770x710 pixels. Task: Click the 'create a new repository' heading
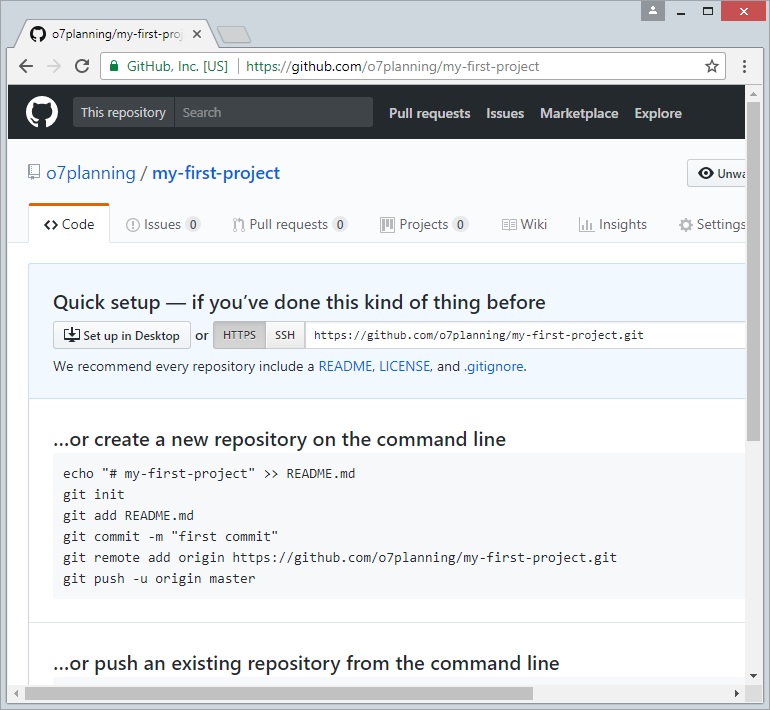[x=279, y=439]
